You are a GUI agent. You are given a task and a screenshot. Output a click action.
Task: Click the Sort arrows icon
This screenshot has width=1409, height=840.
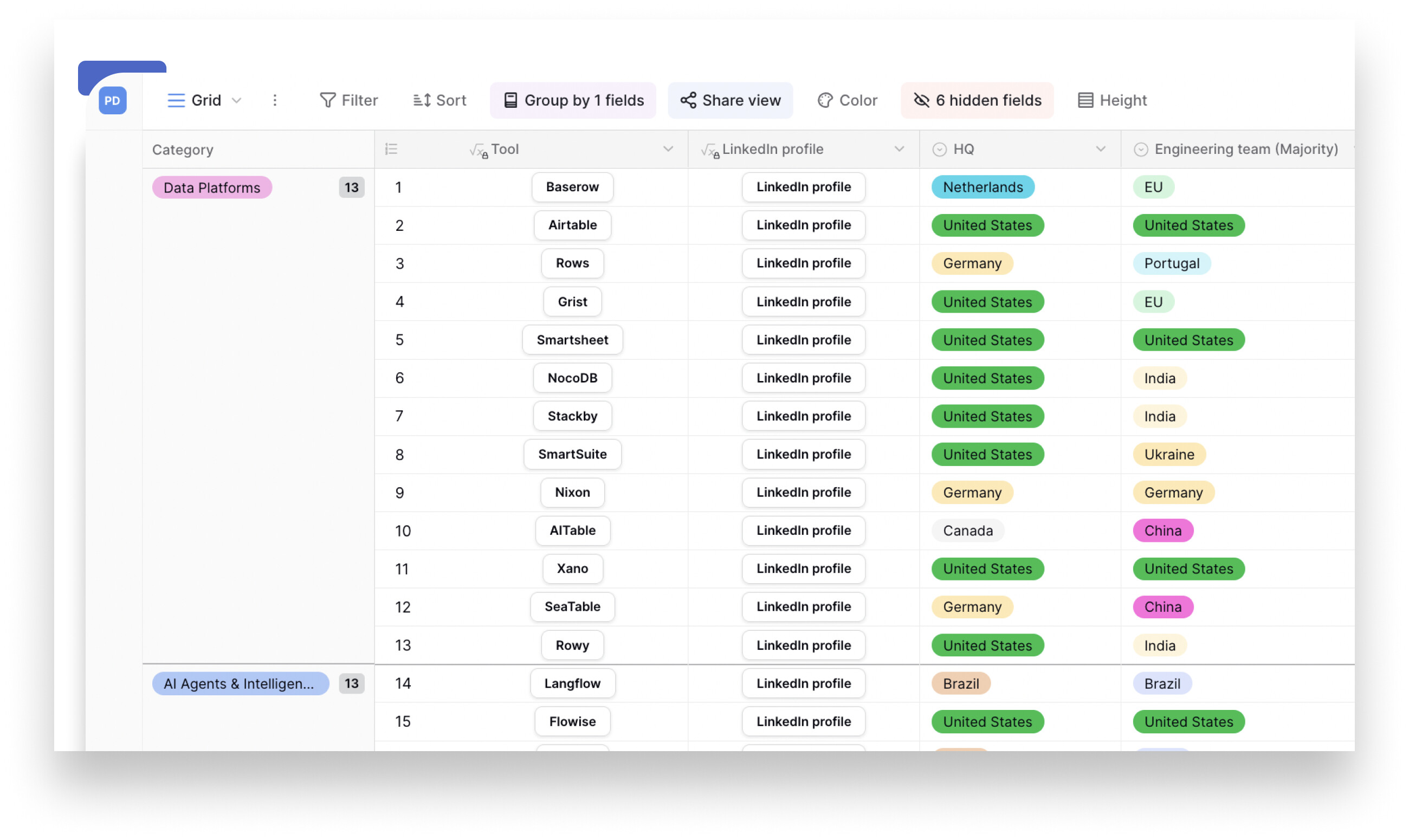[422, 100]
